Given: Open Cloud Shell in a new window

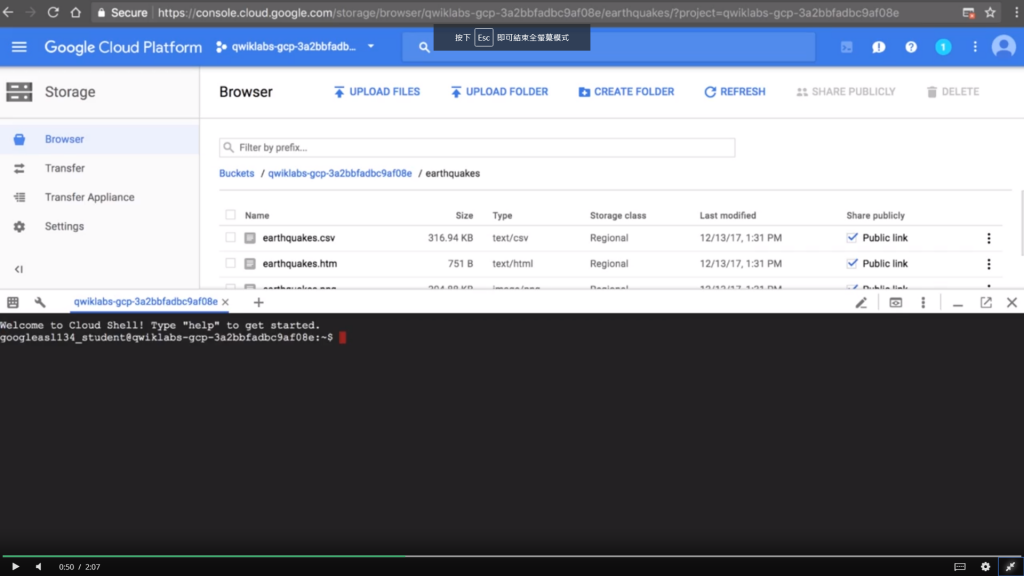Looking at the screenshot, I should (985, 302).
